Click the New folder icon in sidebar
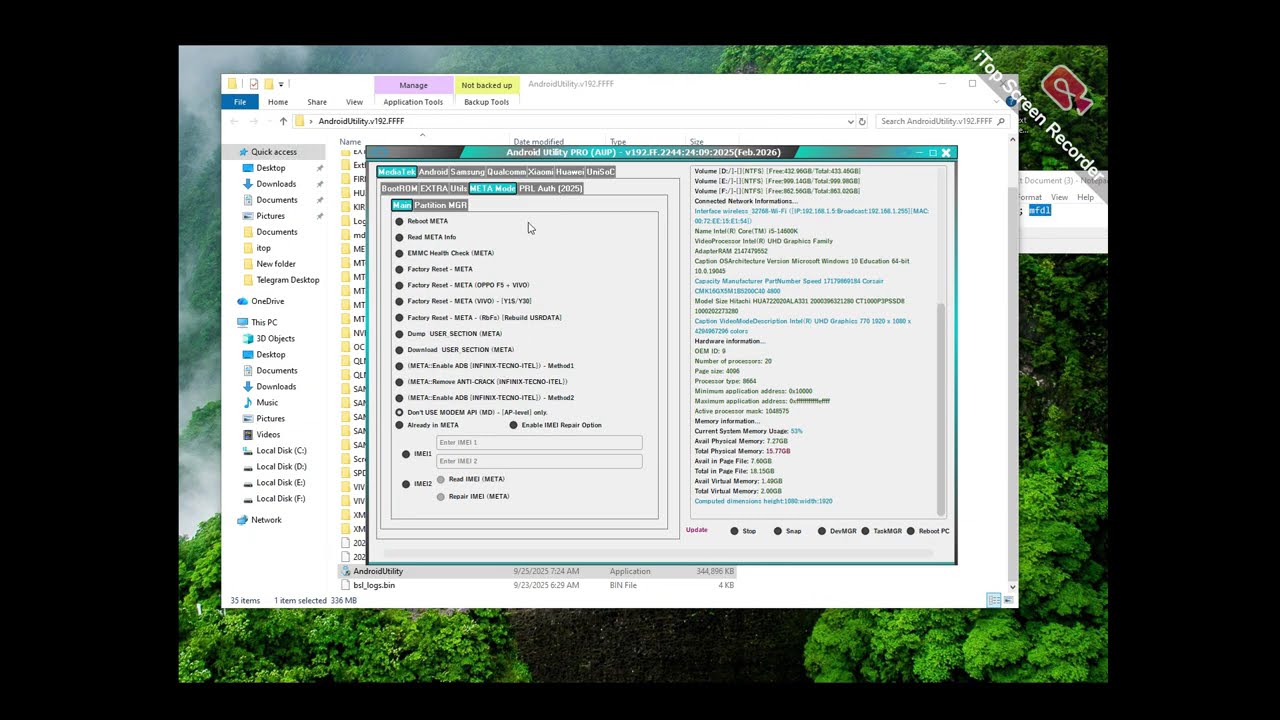This screenshot has height=720, width=1280. coord(248,264)
